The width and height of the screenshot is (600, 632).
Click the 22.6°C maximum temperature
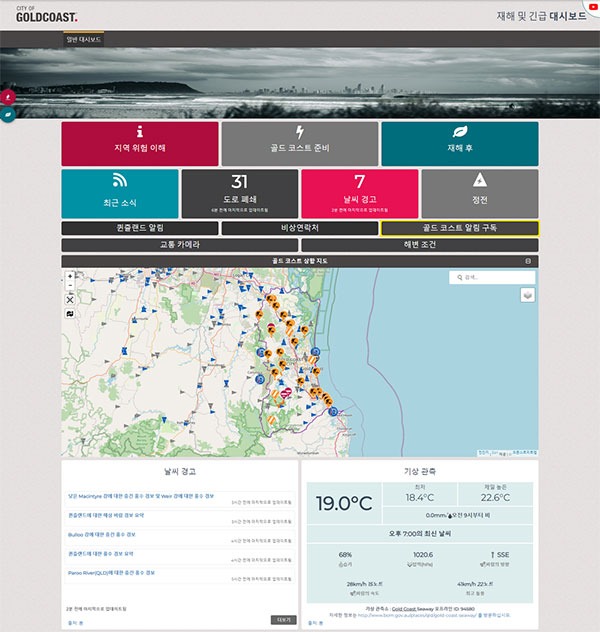495,498
